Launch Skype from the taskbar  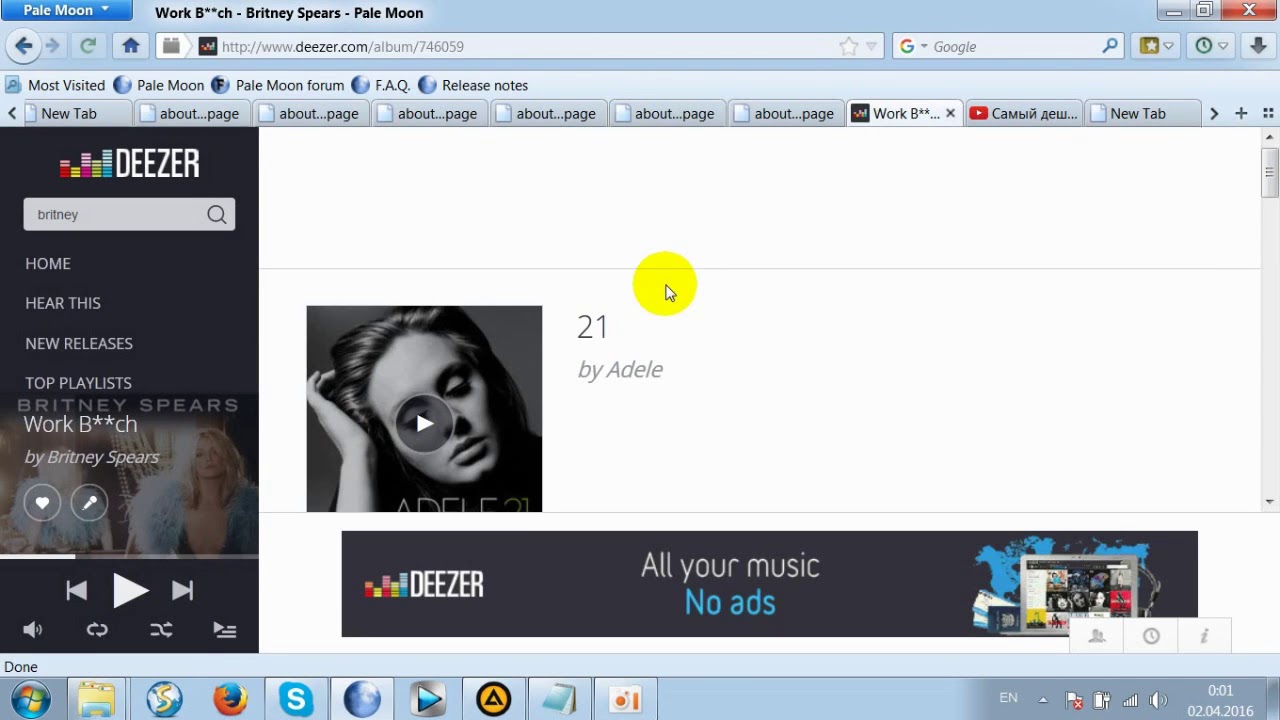pos(296,699)
